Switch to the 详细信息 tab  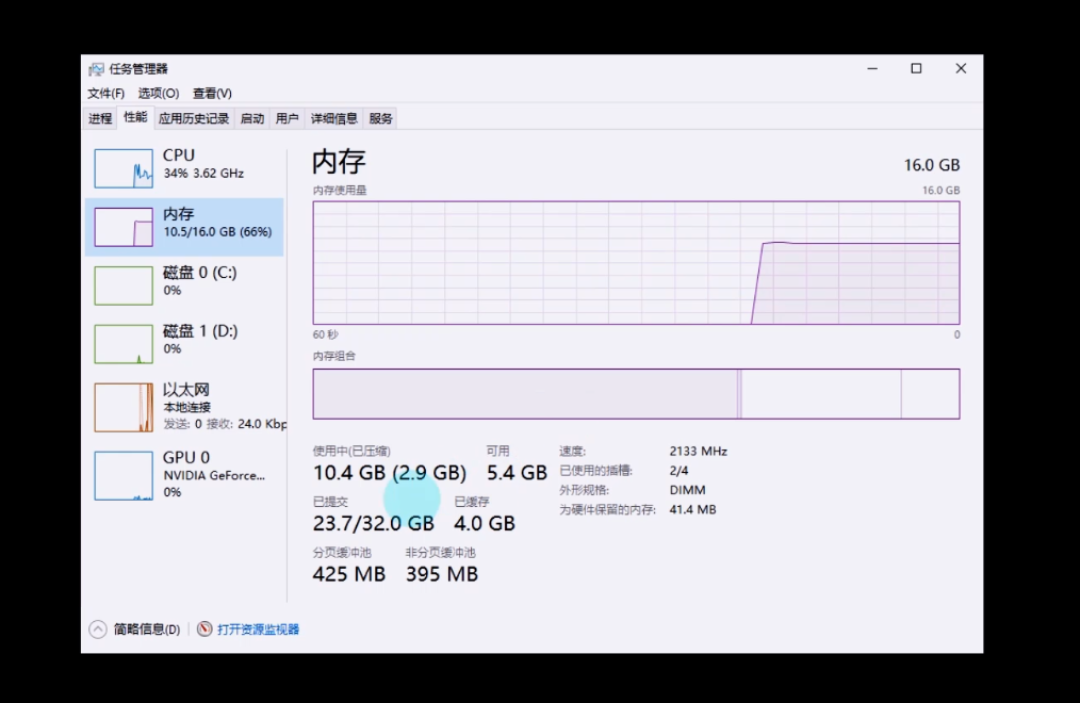tap(334, 118)
